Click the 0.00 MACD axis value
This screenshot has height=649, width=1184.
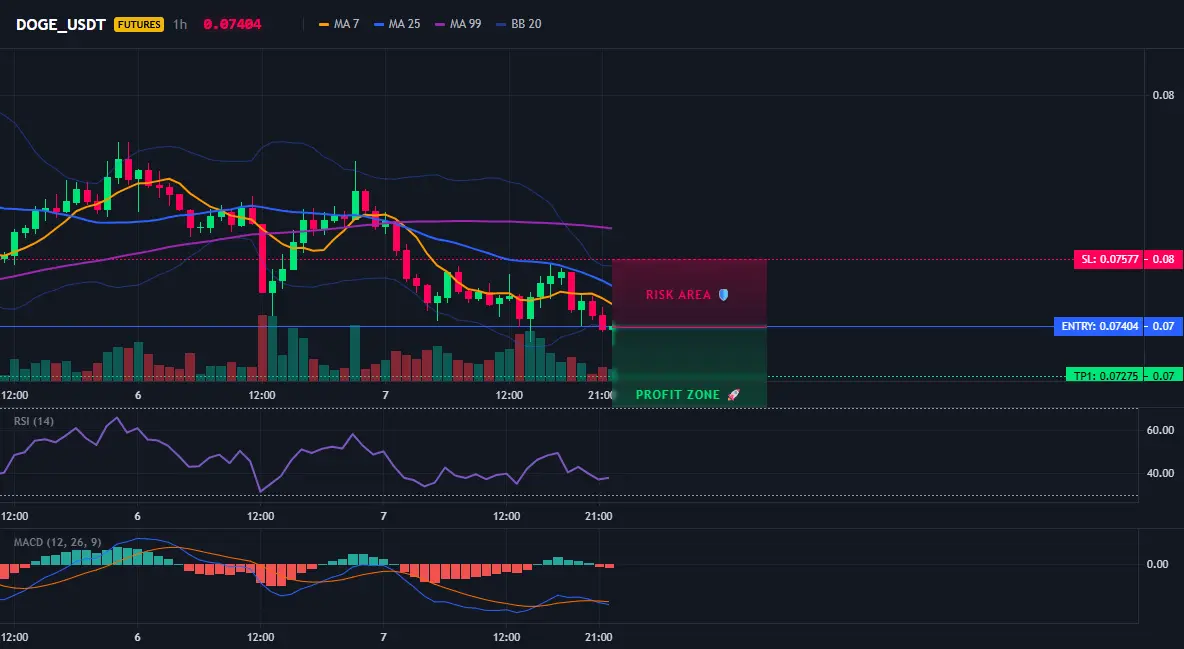coord(1158,564)
